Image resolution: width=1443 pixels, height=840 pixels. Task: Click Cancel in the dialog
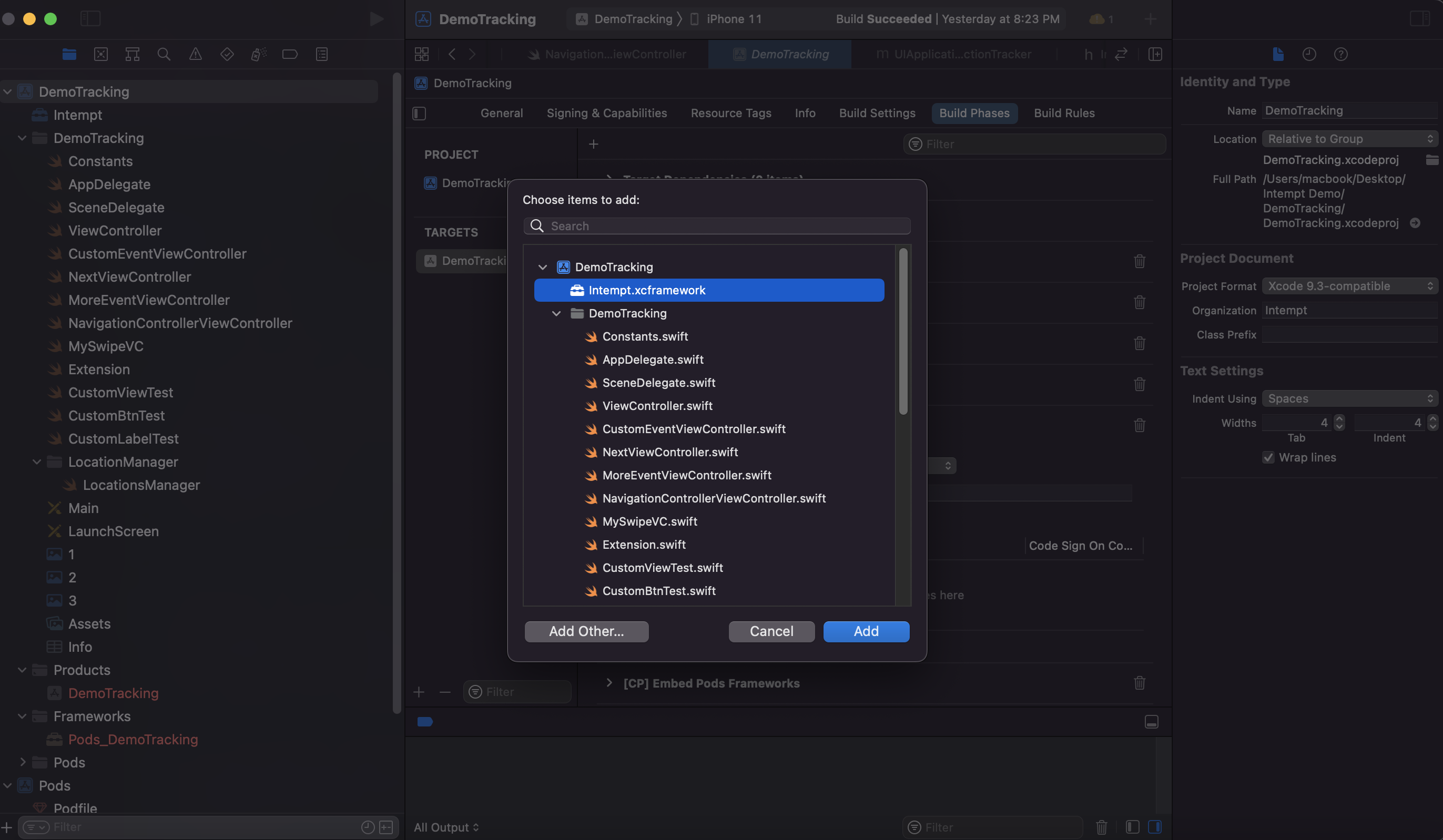coord(771,631)
